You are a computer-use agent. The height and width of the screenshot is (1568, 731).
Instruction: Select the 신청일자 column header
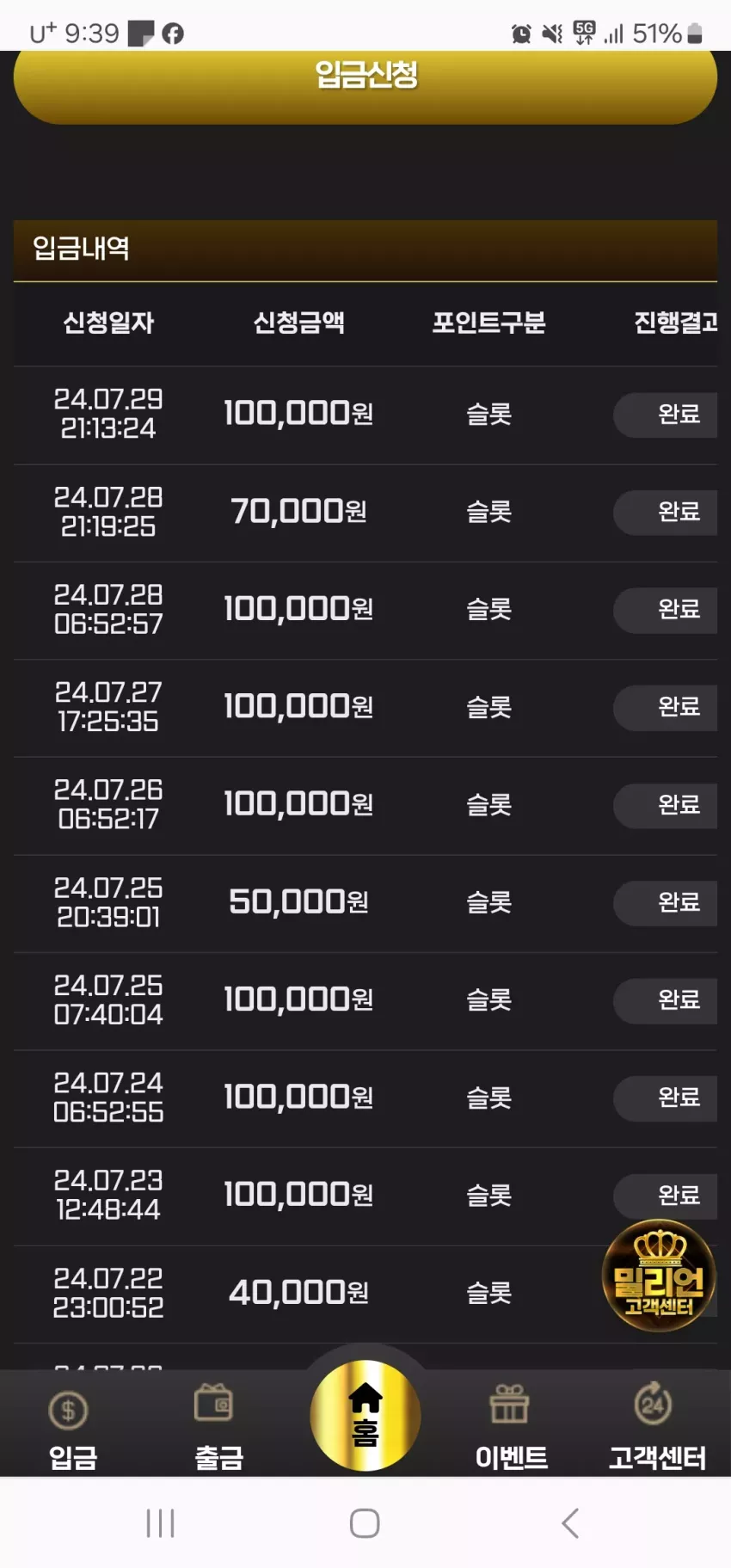[x=108, y=323]
